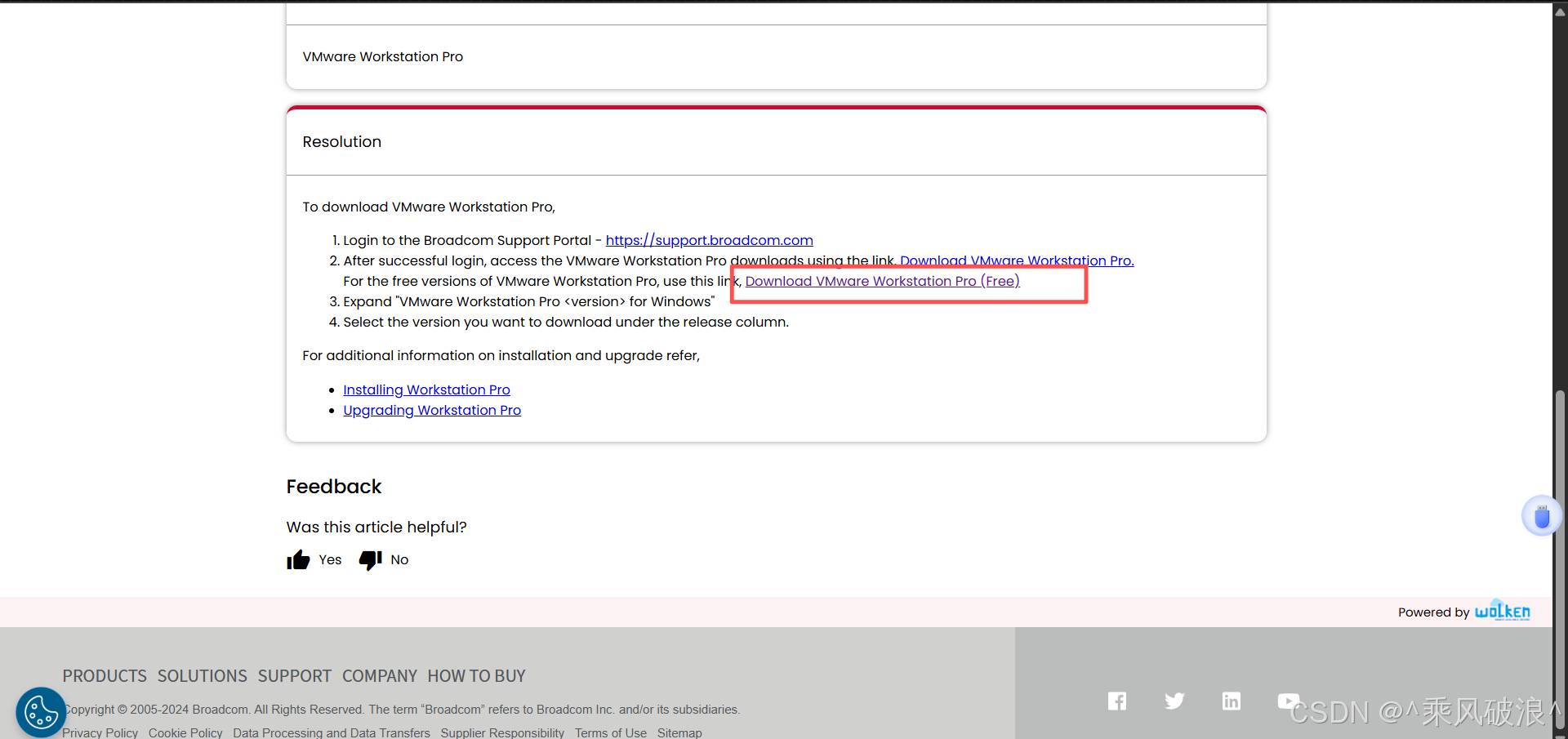This screenshot has width=1568, height=739.
Task: Click Download VMware Workstation Pro link
Action: pyautogui.click(x=1017, y=260)
